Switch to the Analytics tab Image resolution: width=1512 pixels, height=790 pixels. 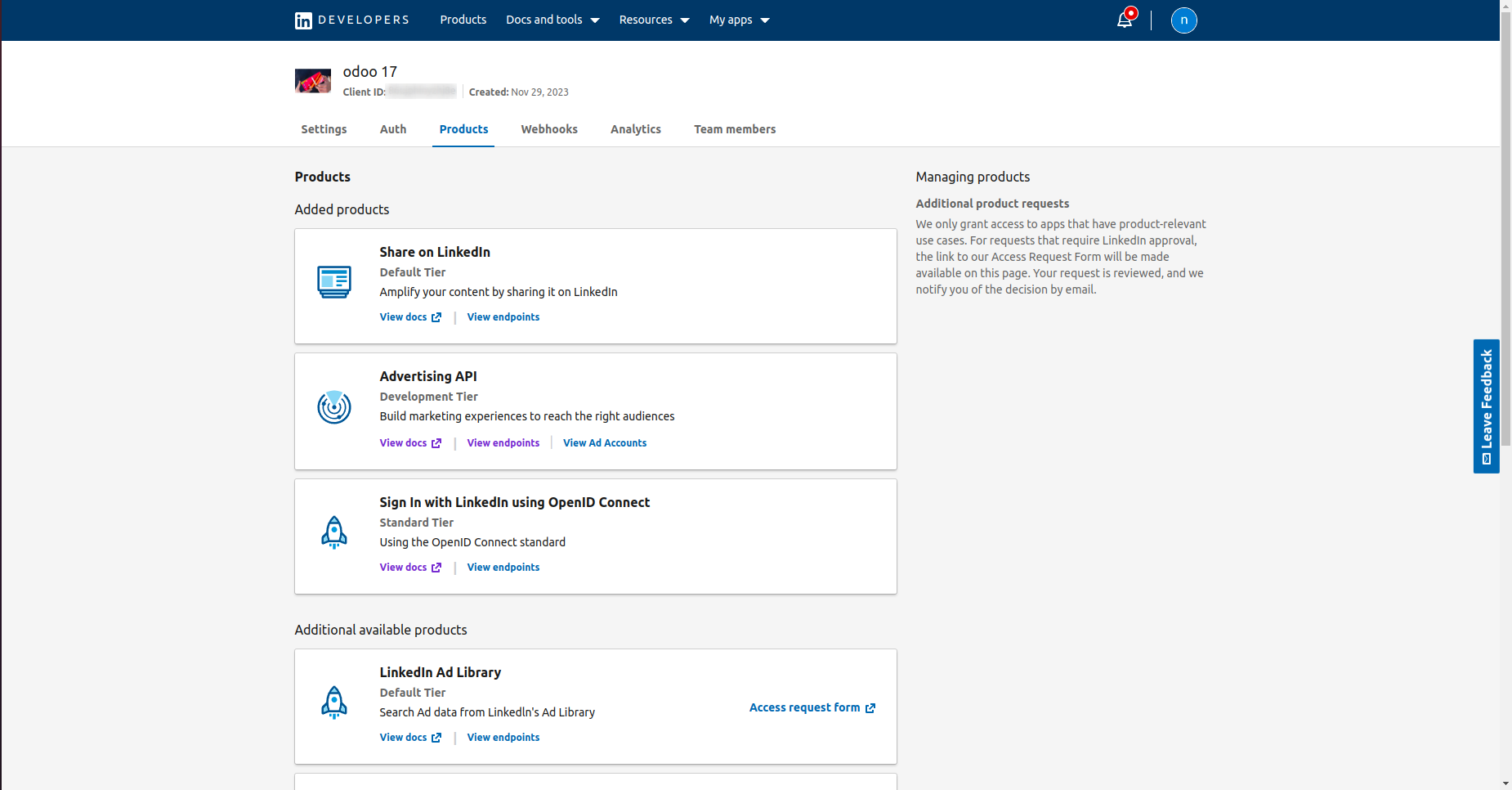coord(636,129)
